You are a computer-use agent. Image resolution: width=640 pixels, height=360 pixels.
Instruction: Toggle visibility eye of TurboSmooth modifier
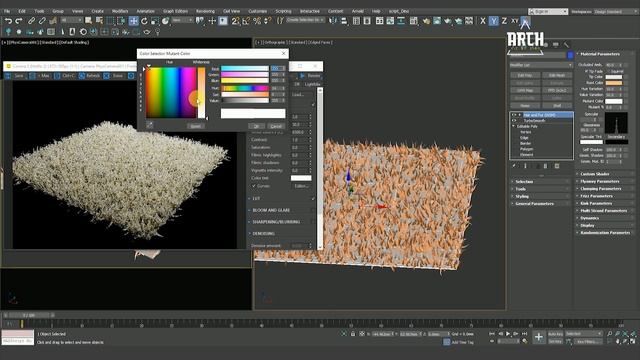pos(514,121)
